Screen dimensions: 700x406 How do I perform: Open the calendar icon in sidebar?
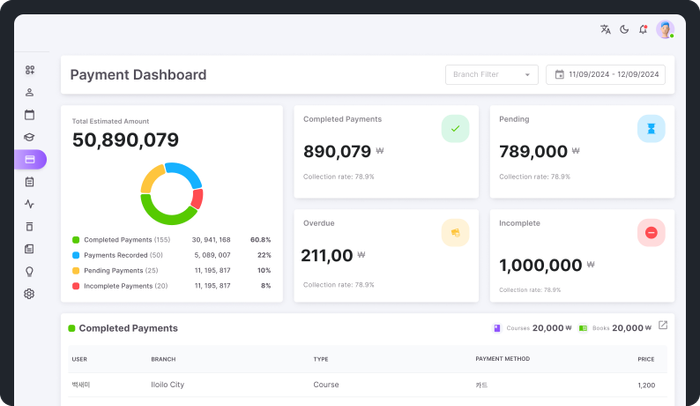29,115
